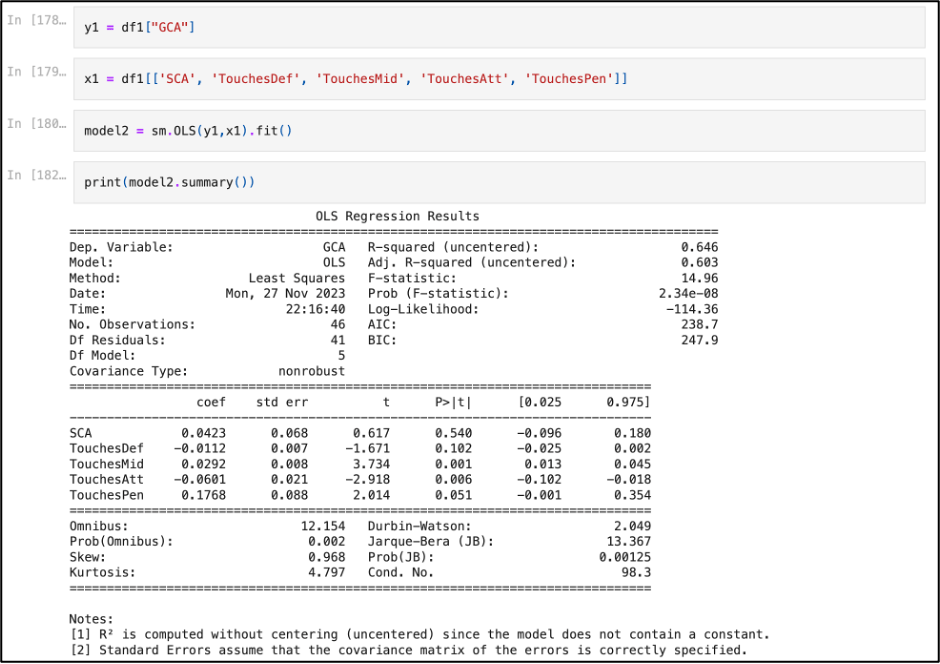Viewport: 940px width, 664px height.
Task: Select the x1 column list code cell
Action: (x=500, y=79)
